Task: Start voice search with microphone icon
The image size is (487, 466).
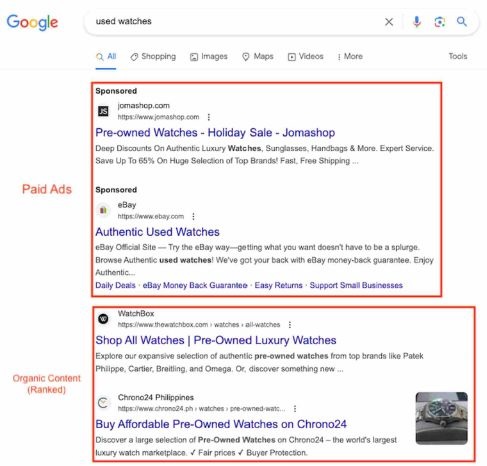Action: pos(417,22)
